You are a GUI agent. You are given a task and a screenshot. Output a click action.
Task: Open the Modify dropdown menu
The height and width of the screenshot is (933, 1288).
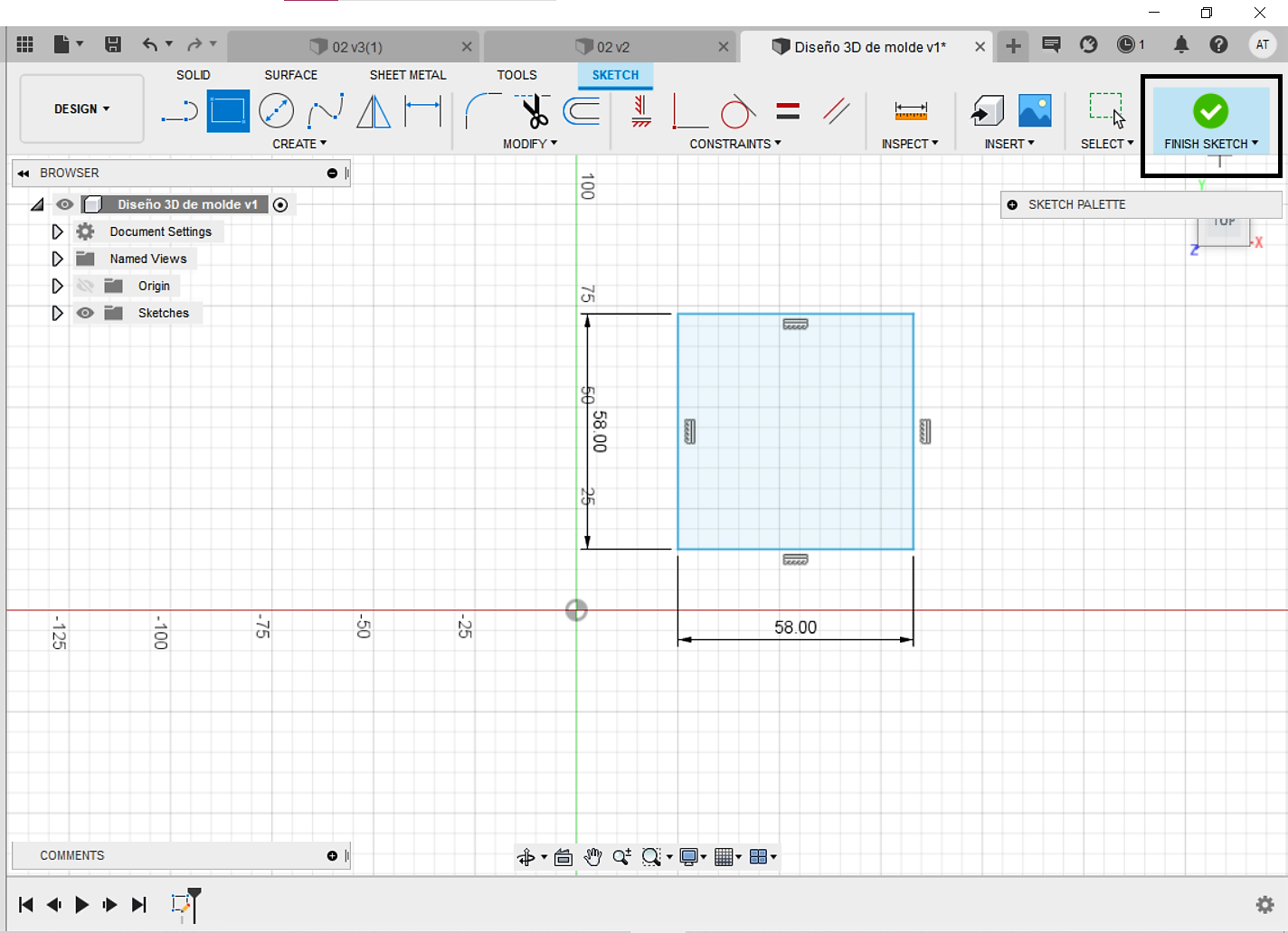point(530,144)
